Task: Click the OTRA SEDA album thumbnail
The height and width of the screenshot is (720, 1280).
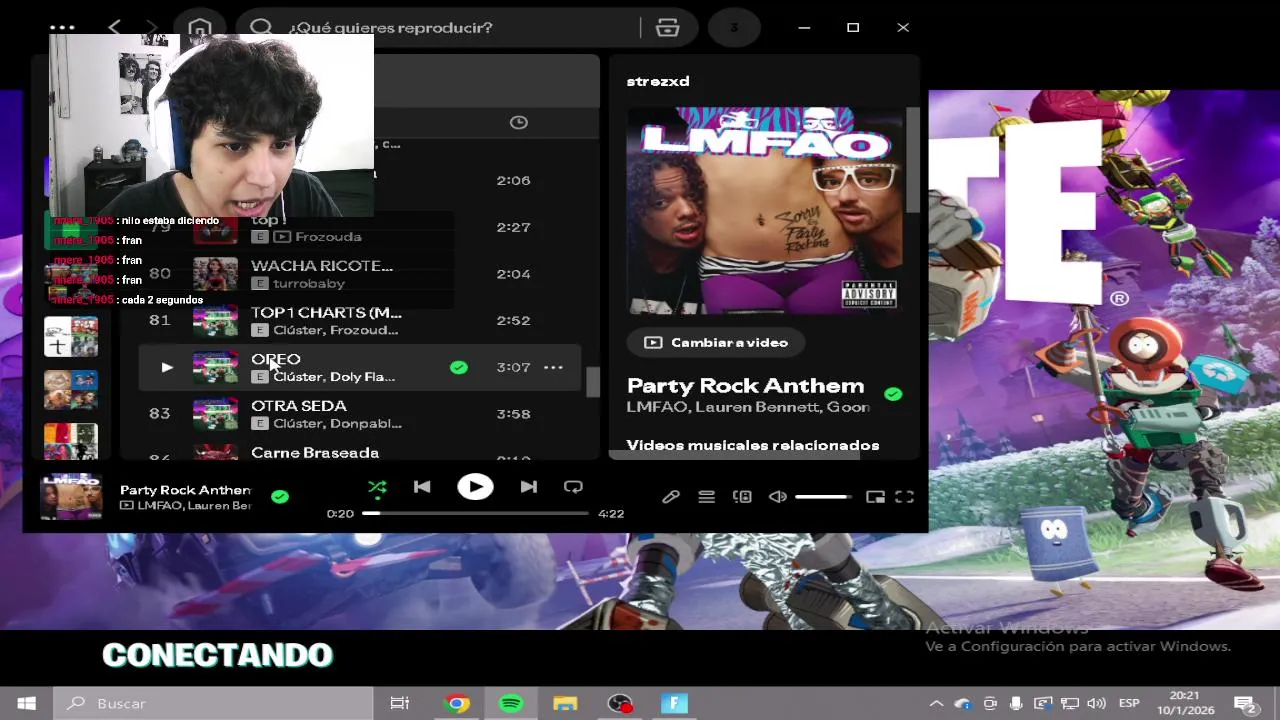Action: click(x=215, y=414)
